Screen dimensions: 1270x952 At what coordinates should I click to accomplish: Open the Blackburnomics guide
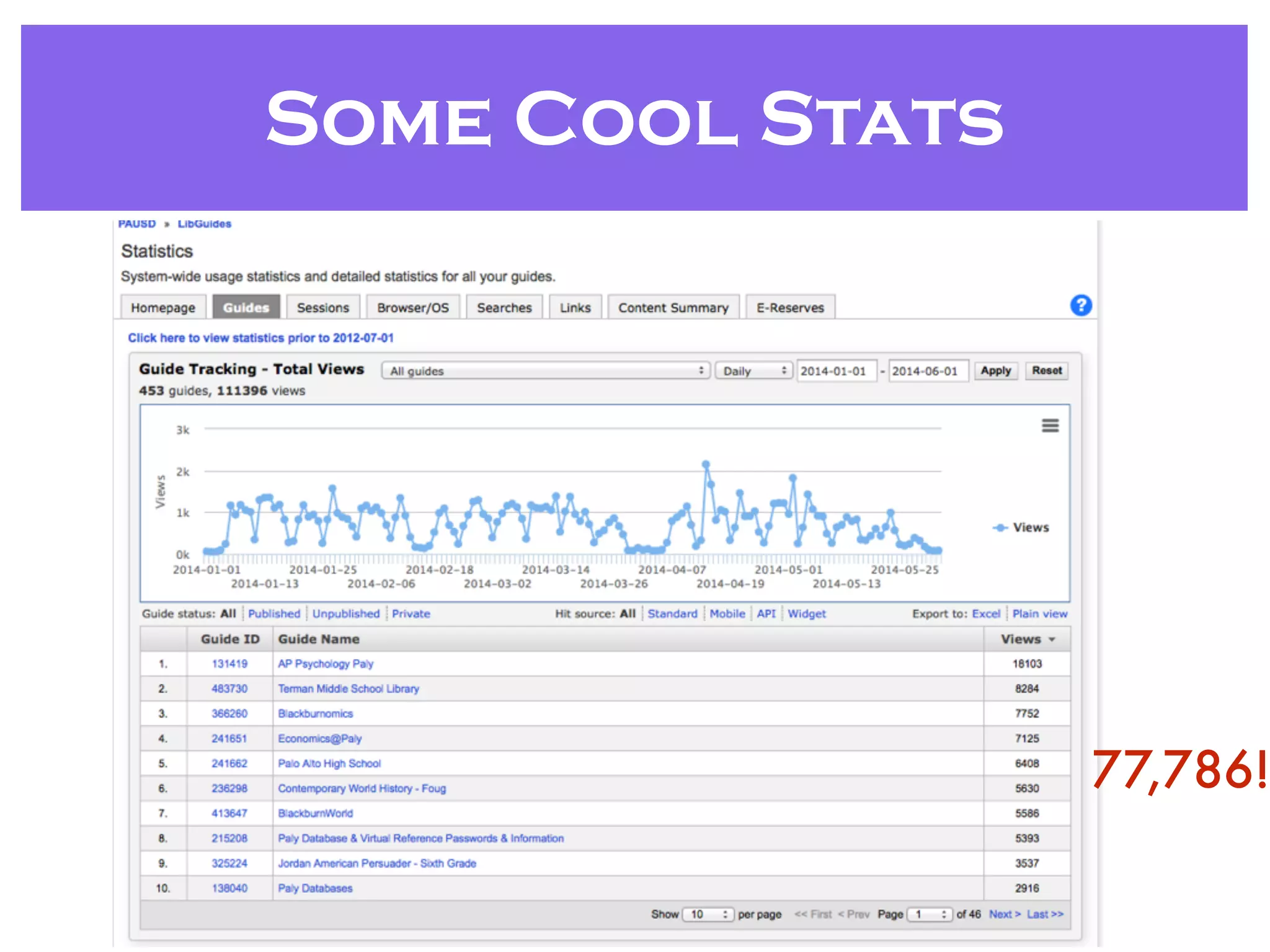316,713
